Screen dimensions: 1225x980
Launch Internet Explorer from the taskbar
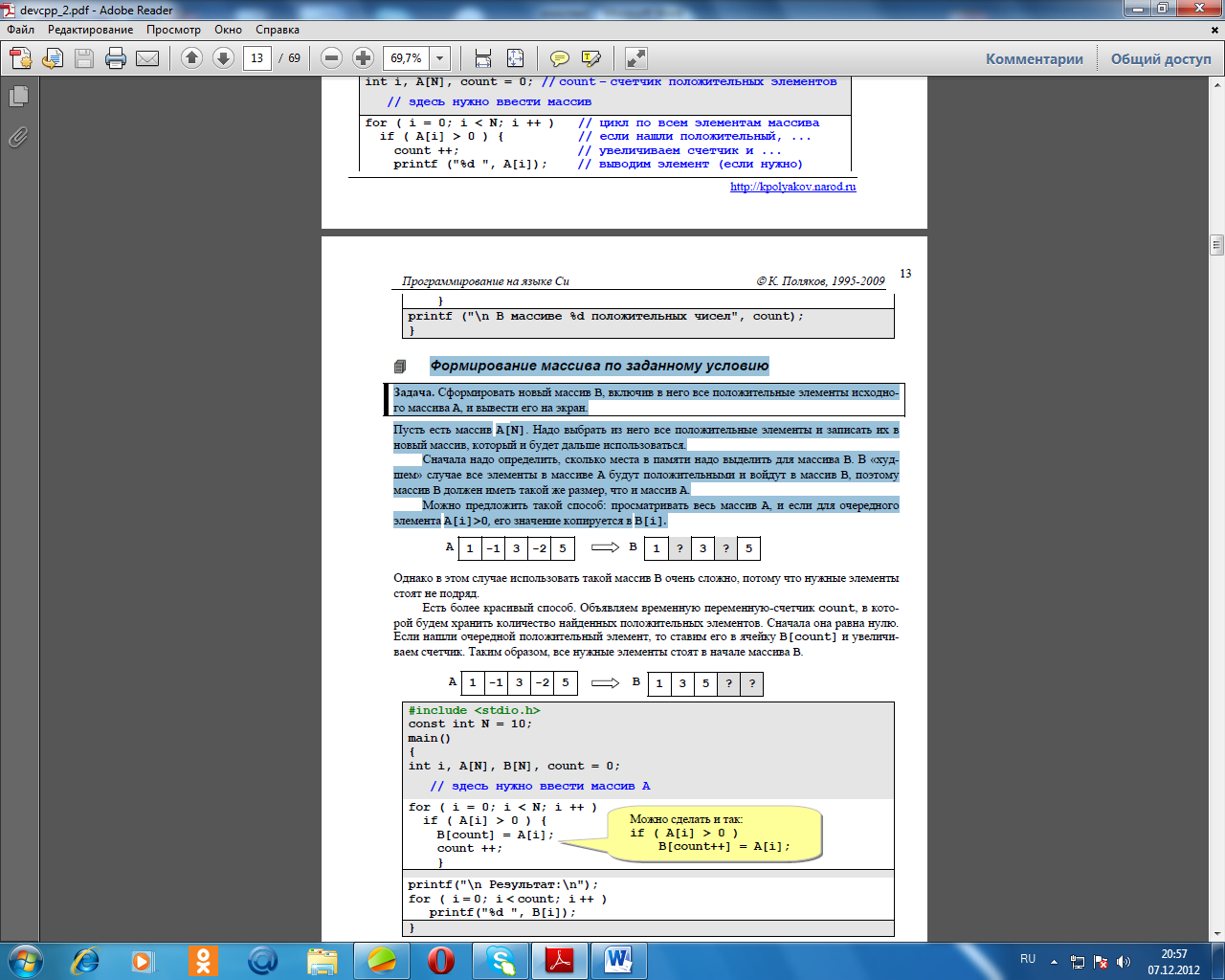[x=86, y=960]
